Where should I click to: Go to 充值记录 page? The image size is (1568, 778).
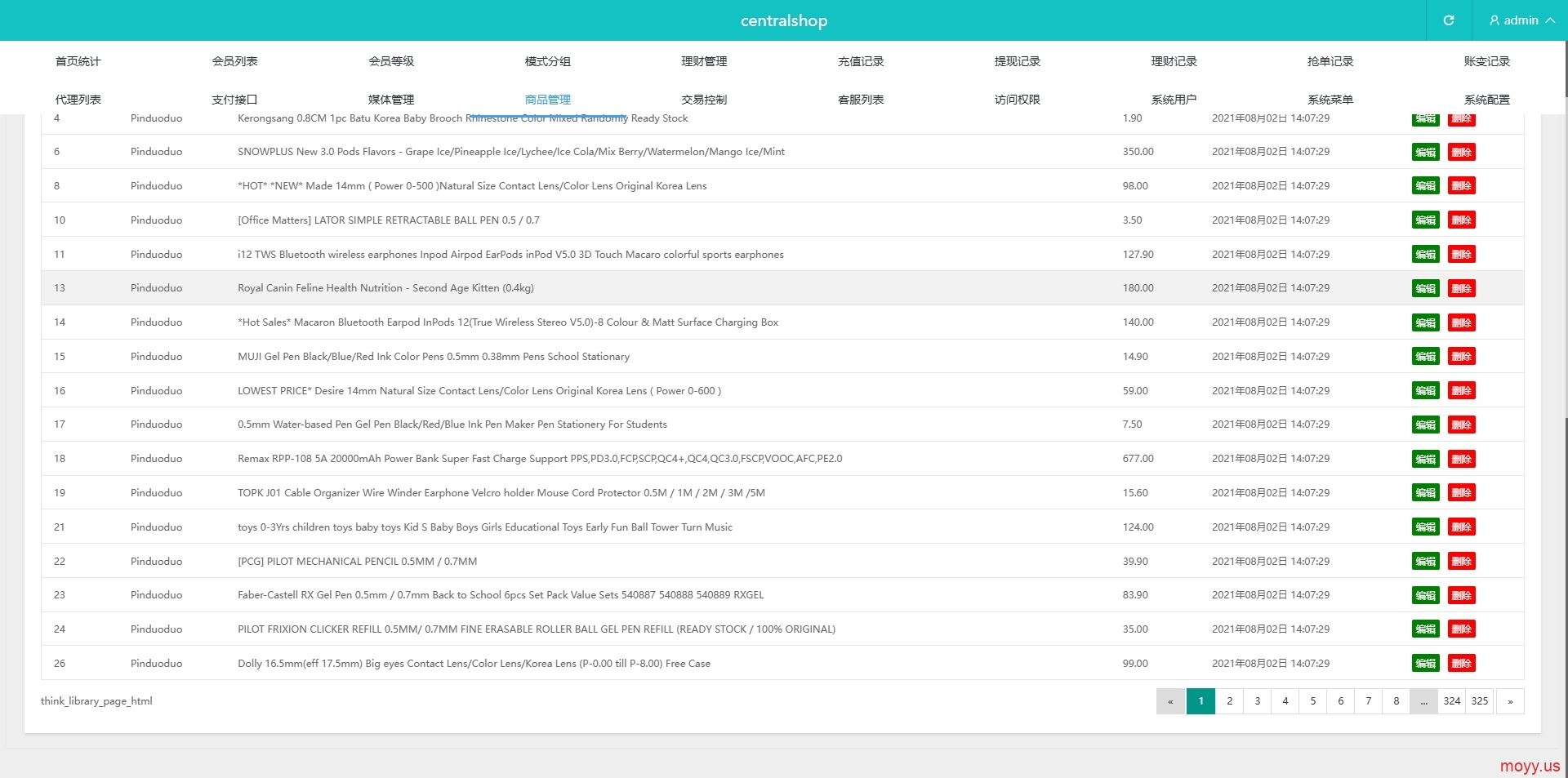(x=861, y=61)
